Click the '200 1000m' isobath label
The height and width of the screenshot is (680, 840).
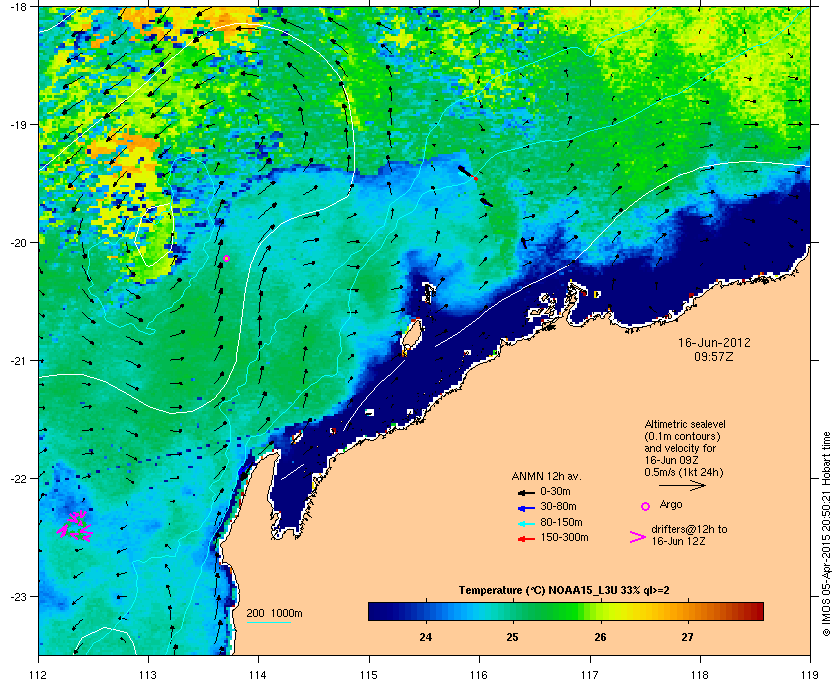[274, 613]
